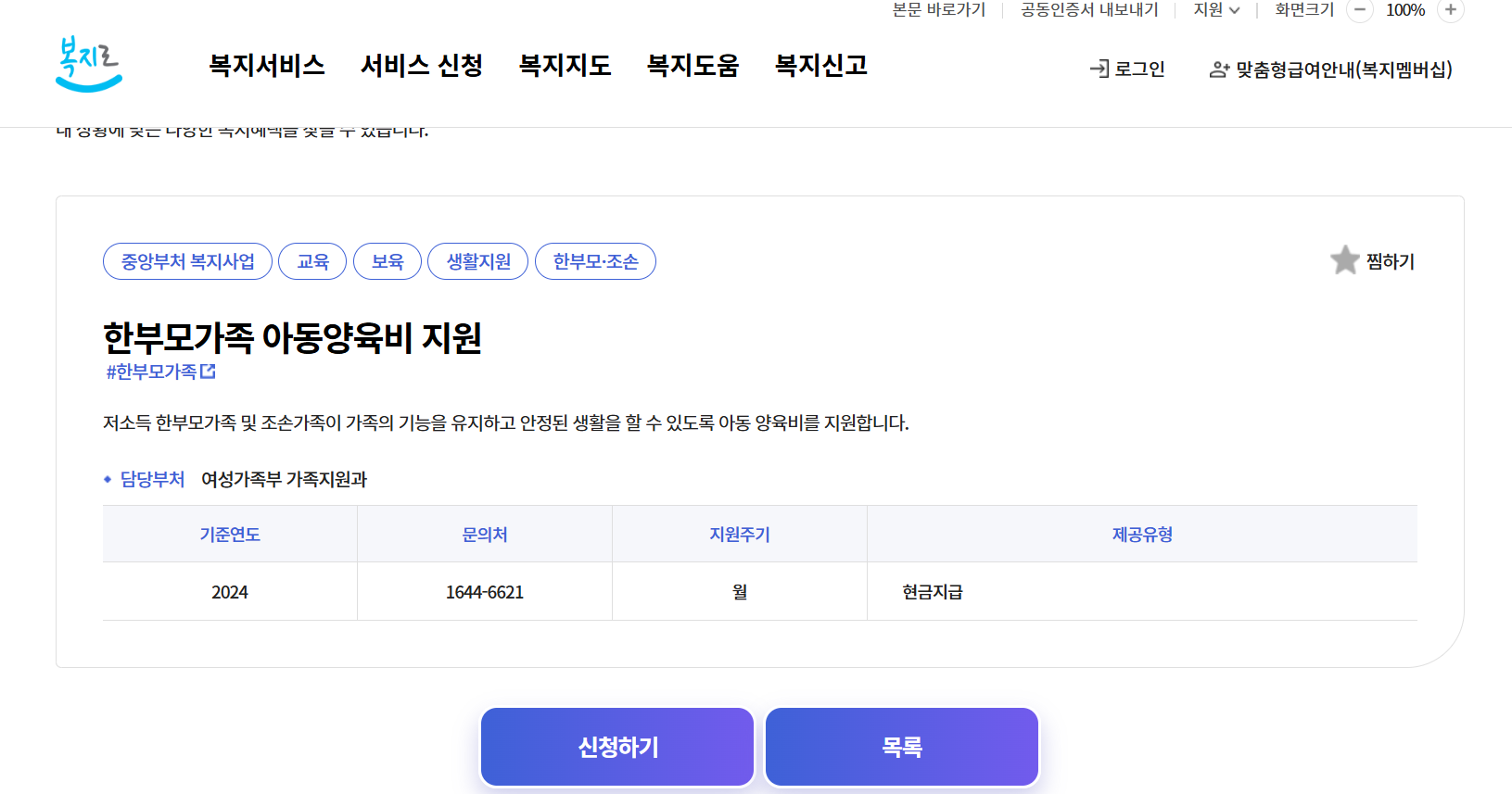
Task: Click the 지원주기 column header
Action: 740,535
